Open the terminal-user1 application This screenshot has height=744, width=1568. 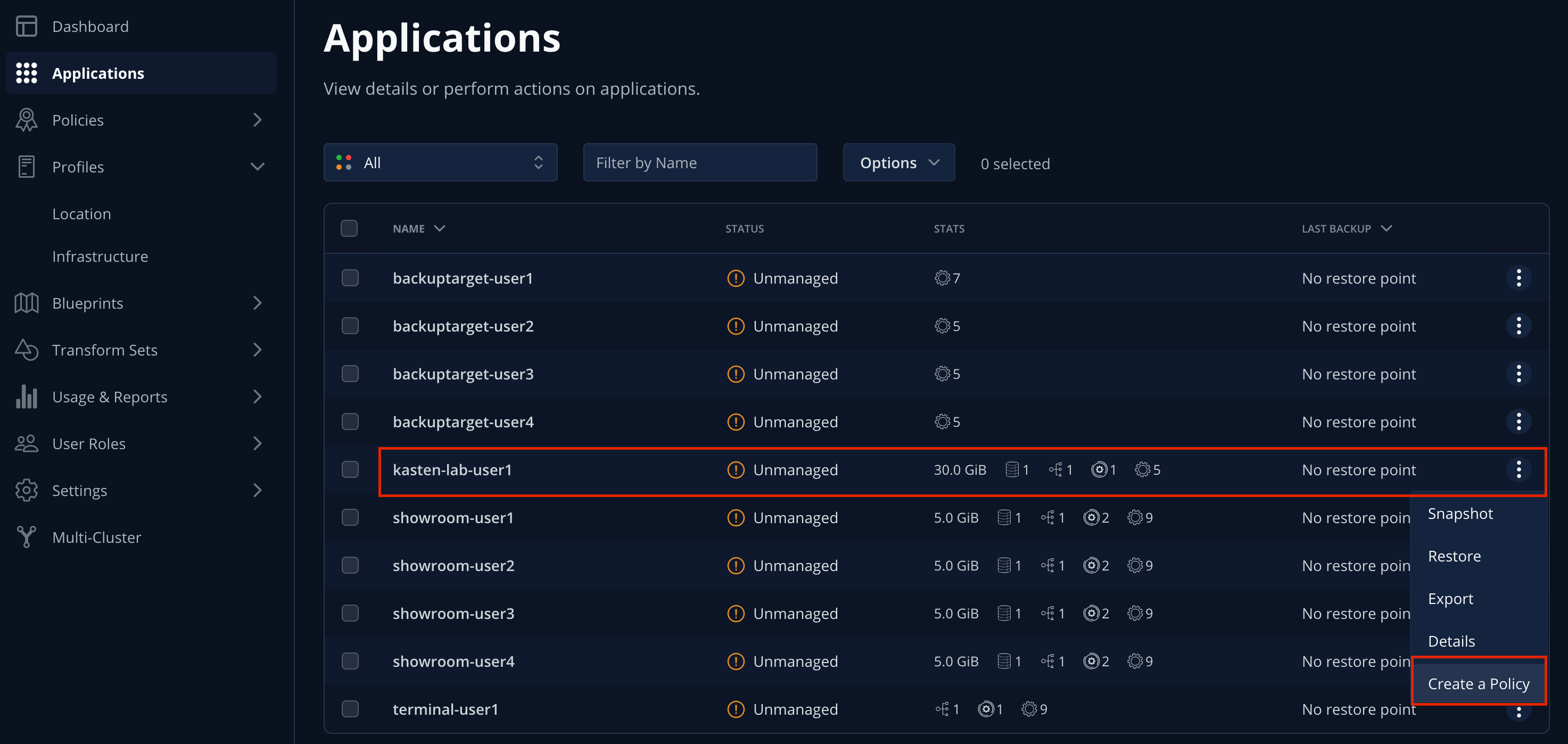coord(445,709)
